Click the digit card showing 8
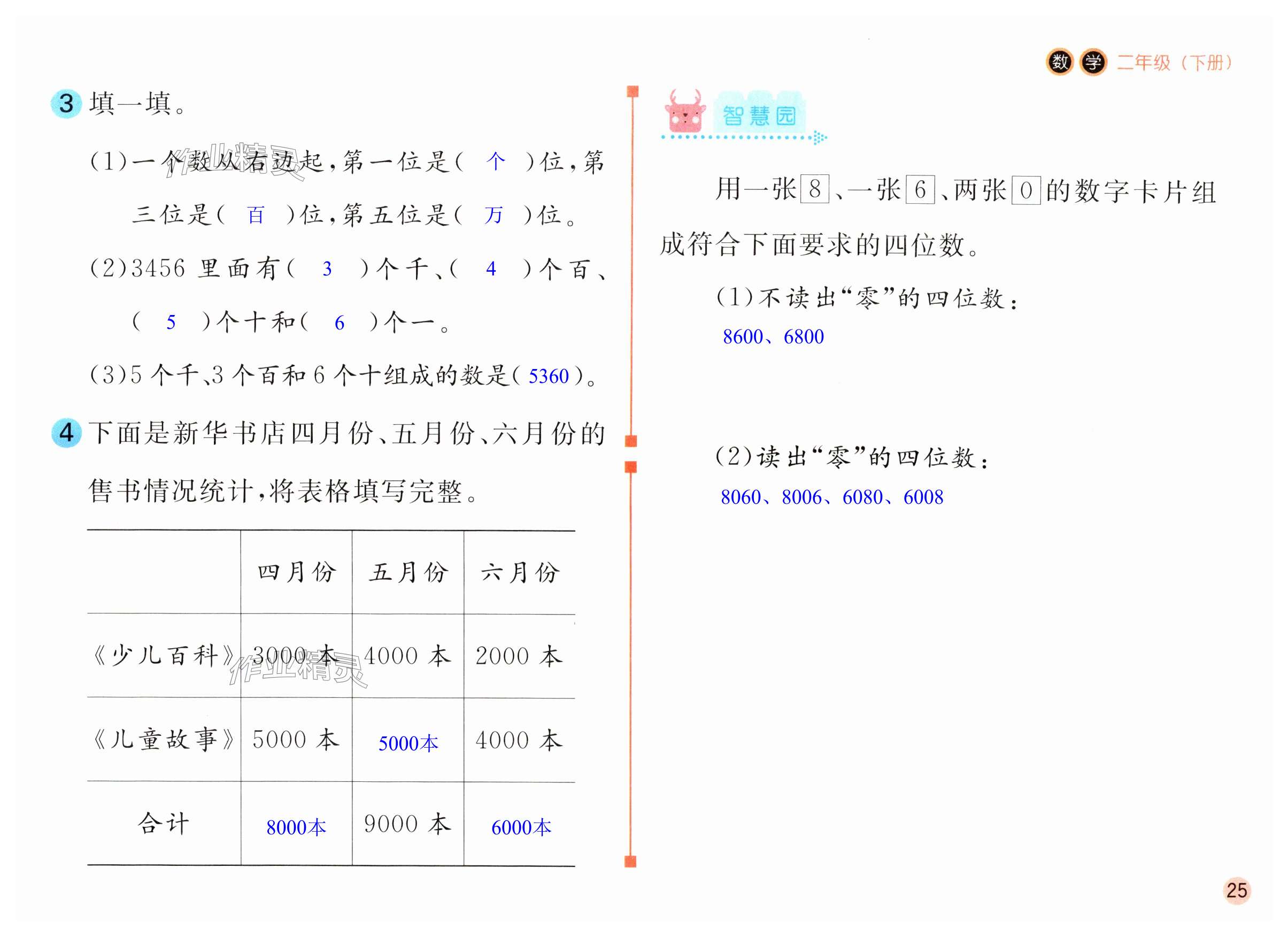The height and width of the screenshot is (937, 1288). click(814, 189)
